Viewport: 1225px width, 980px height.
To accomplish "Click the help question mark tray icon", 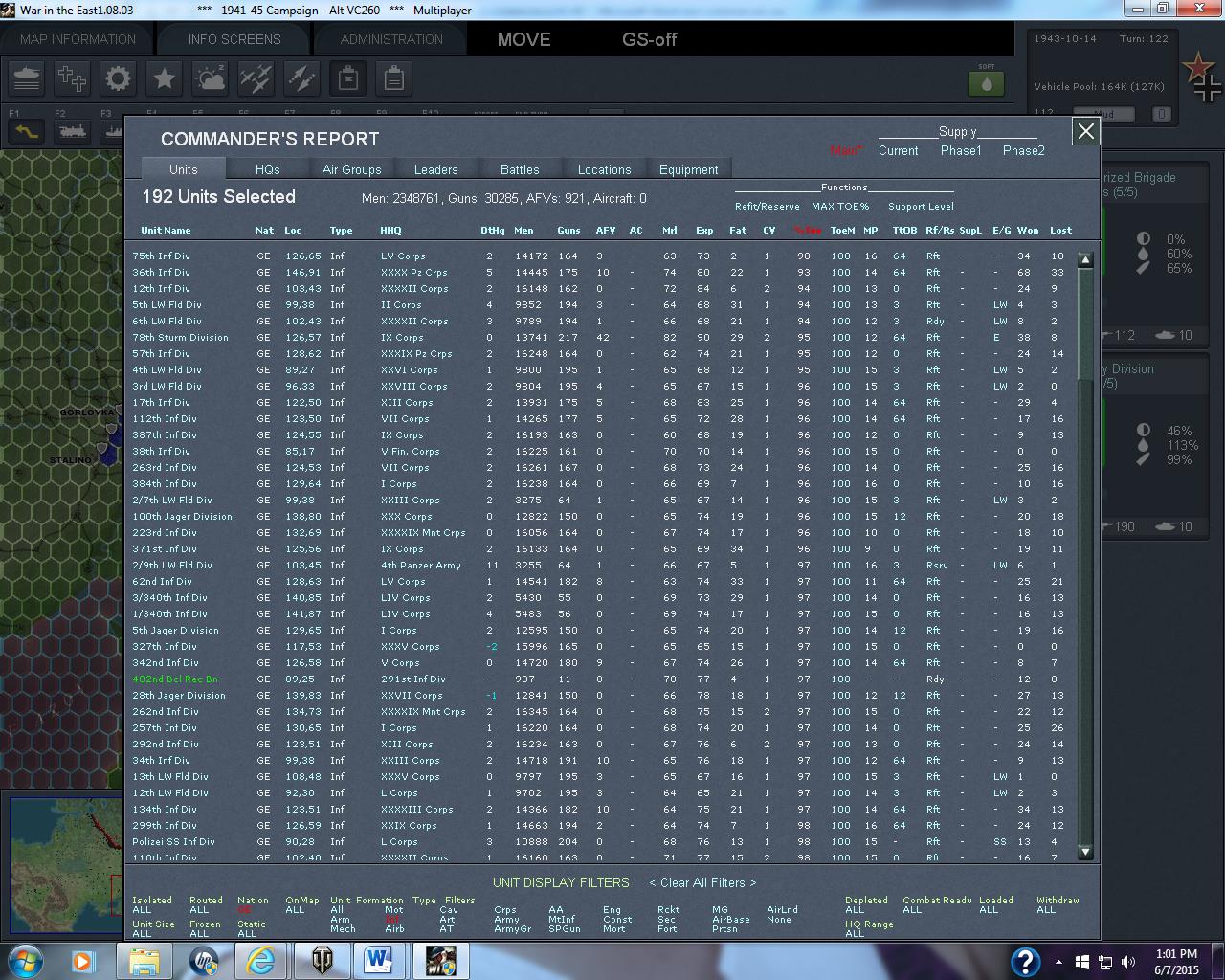I will coord(1026,961).
